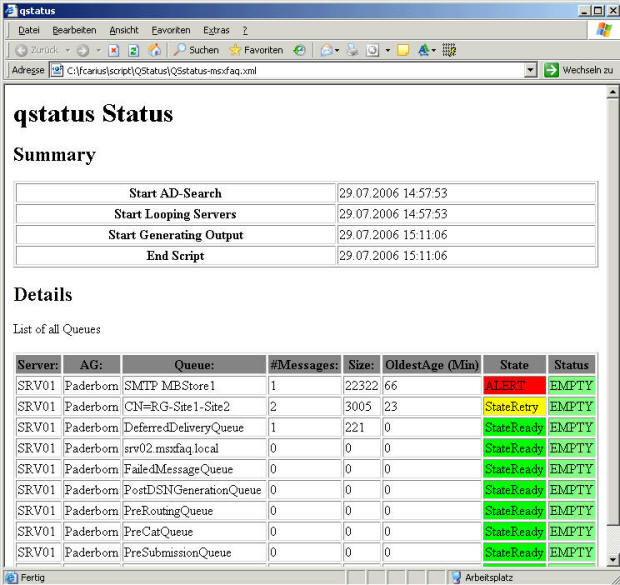
Task: Open the Extras menu
Action: pos(216,30)
